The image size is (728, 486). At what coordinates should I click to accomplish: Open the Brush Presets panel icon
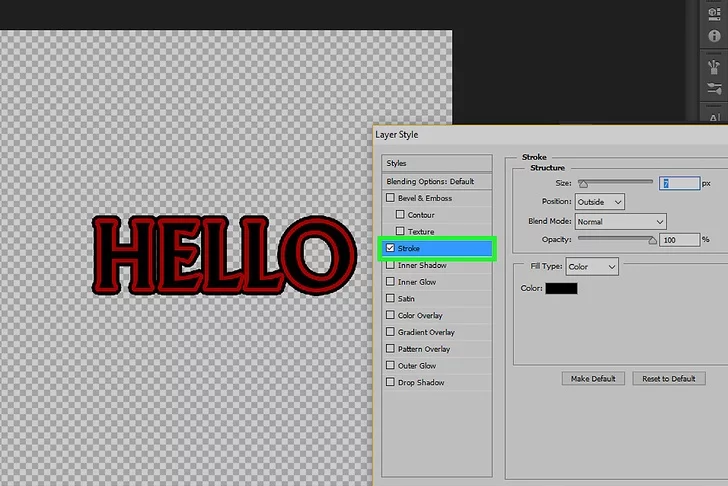pos(715,68)
